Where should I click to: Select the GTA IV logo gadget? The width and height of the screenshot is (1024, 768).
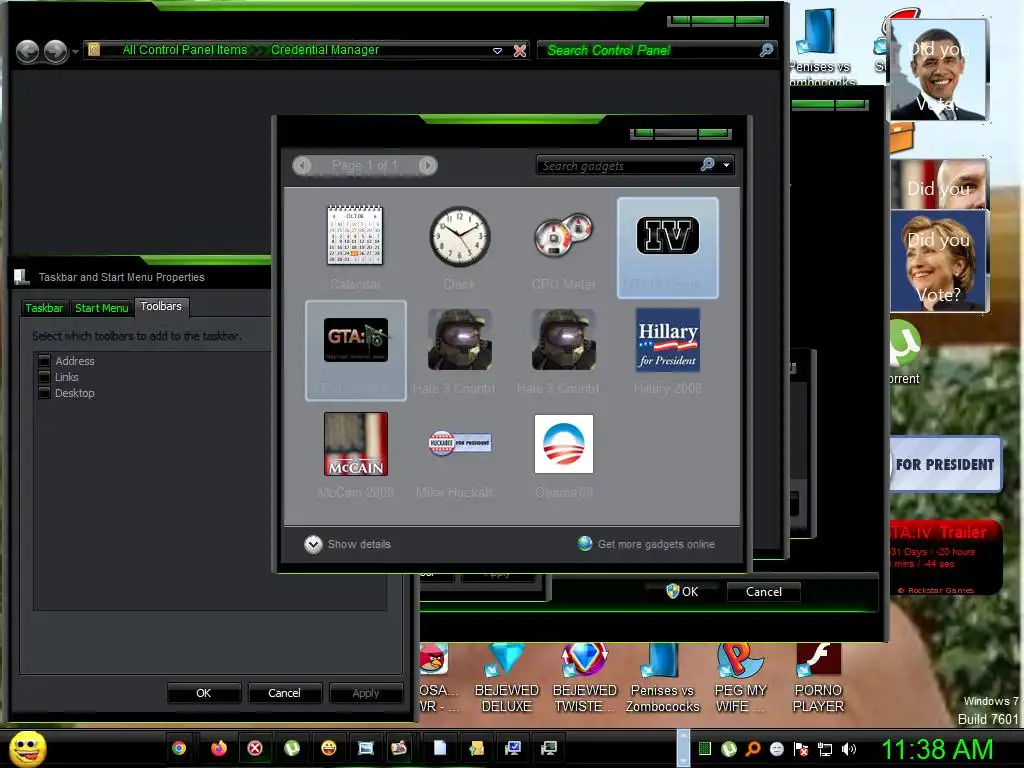667,248
